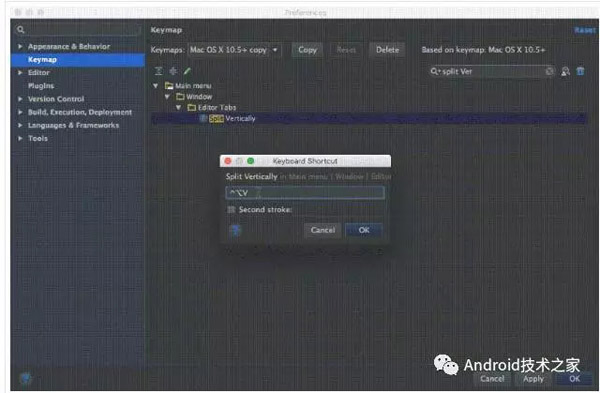Click Cancel at bottom of Preferences

492,378
